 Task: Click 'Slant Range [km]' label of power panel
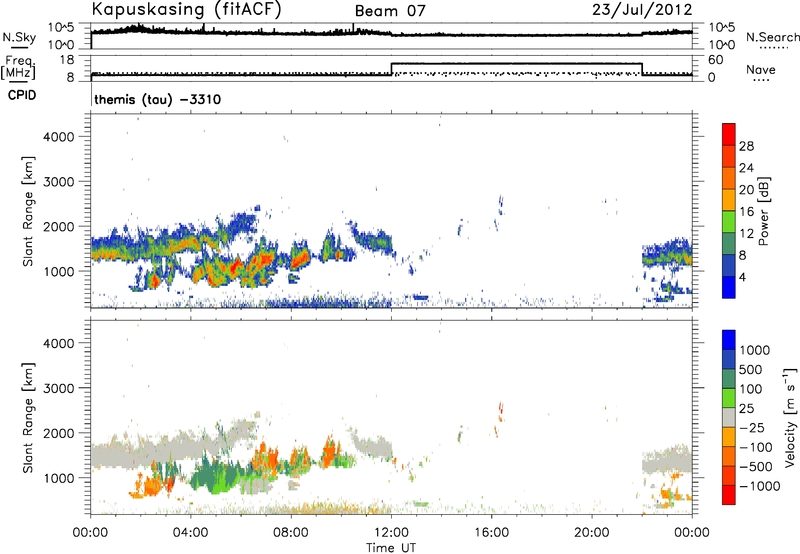[x=28, y=211]
